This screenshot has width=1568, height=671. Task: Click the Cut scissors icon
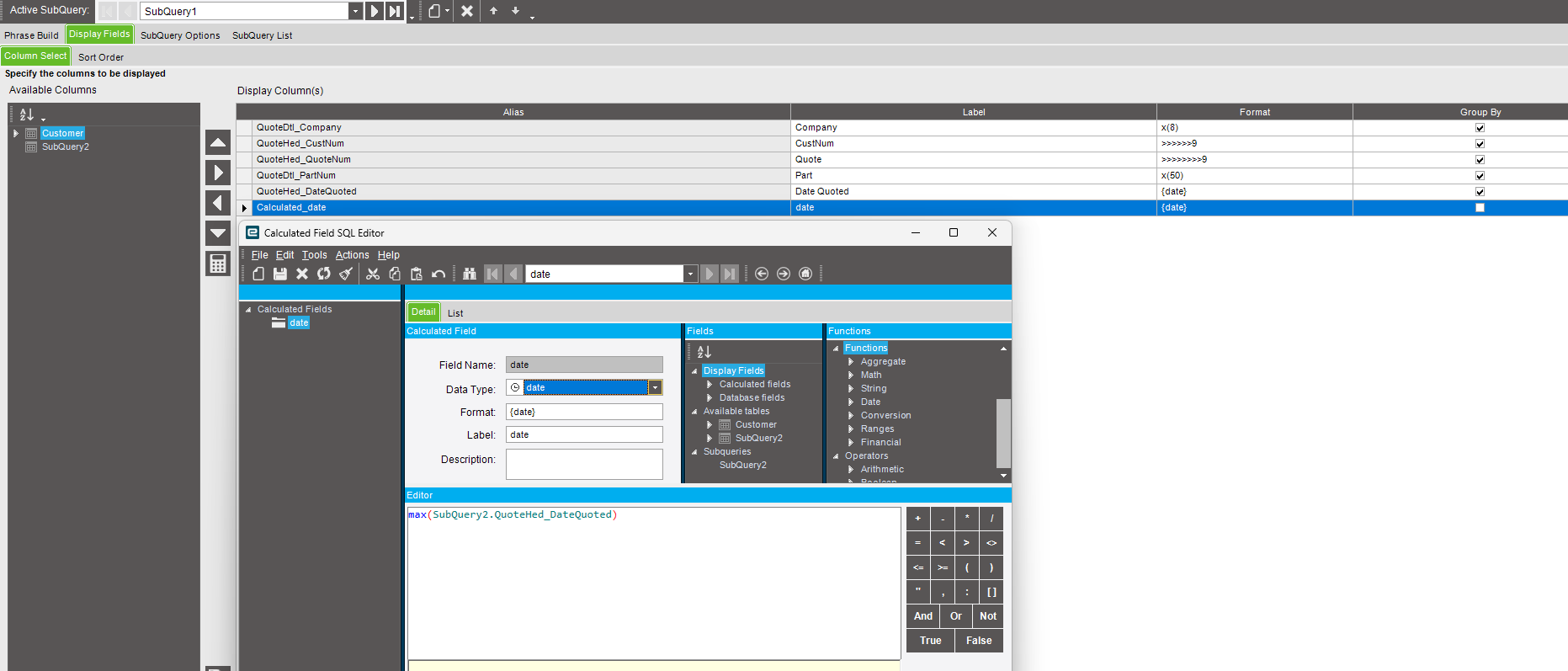tap(373, 274)
